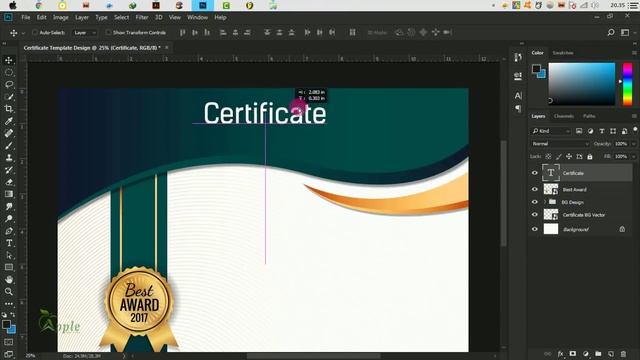Viewport: 640px width, 360px height.
Task: Open the blend mode Normal dropdown
Action: click(x=560, y=144)
